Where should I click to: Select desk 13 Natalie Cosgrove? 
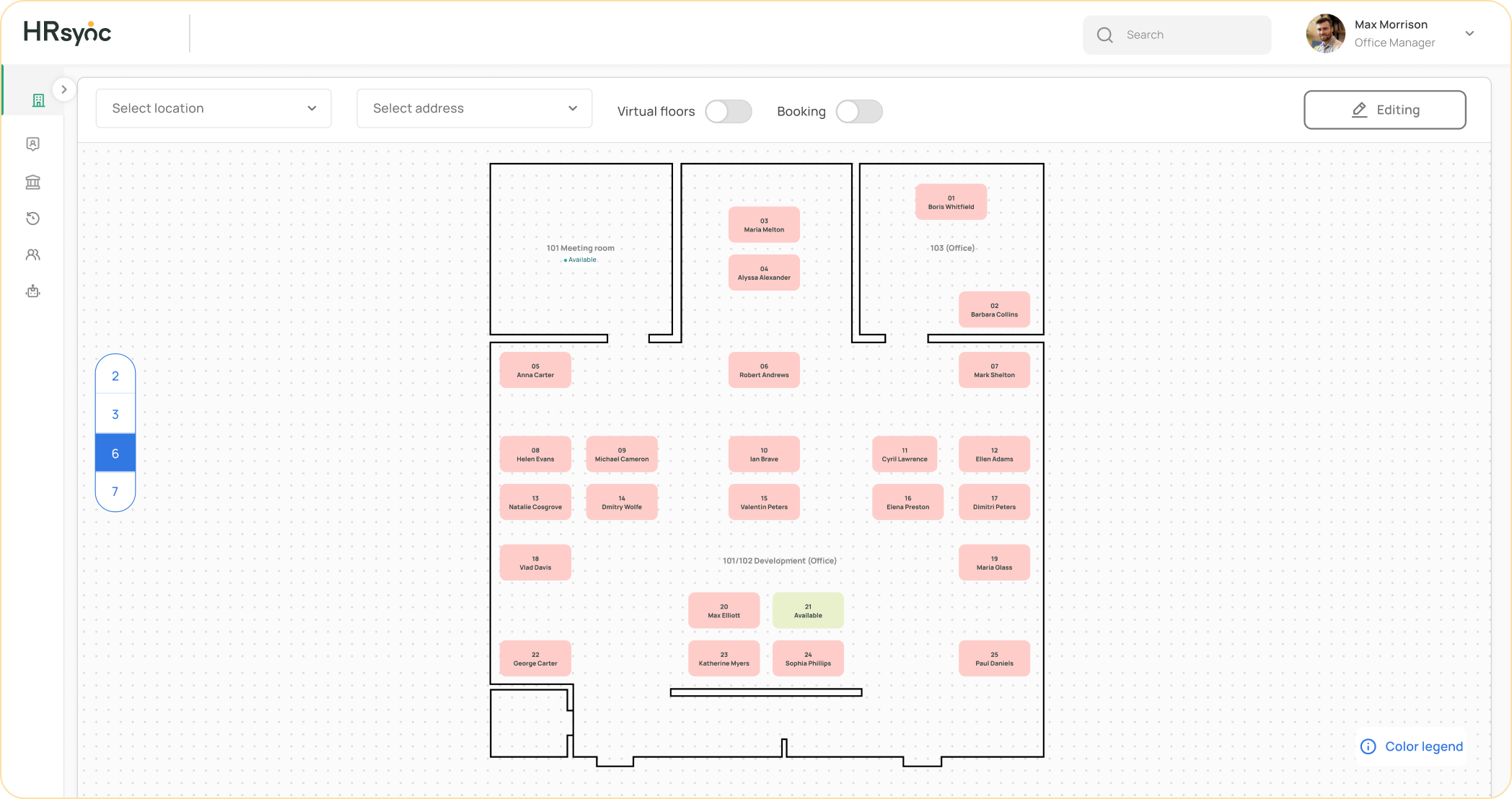point(535,502)
